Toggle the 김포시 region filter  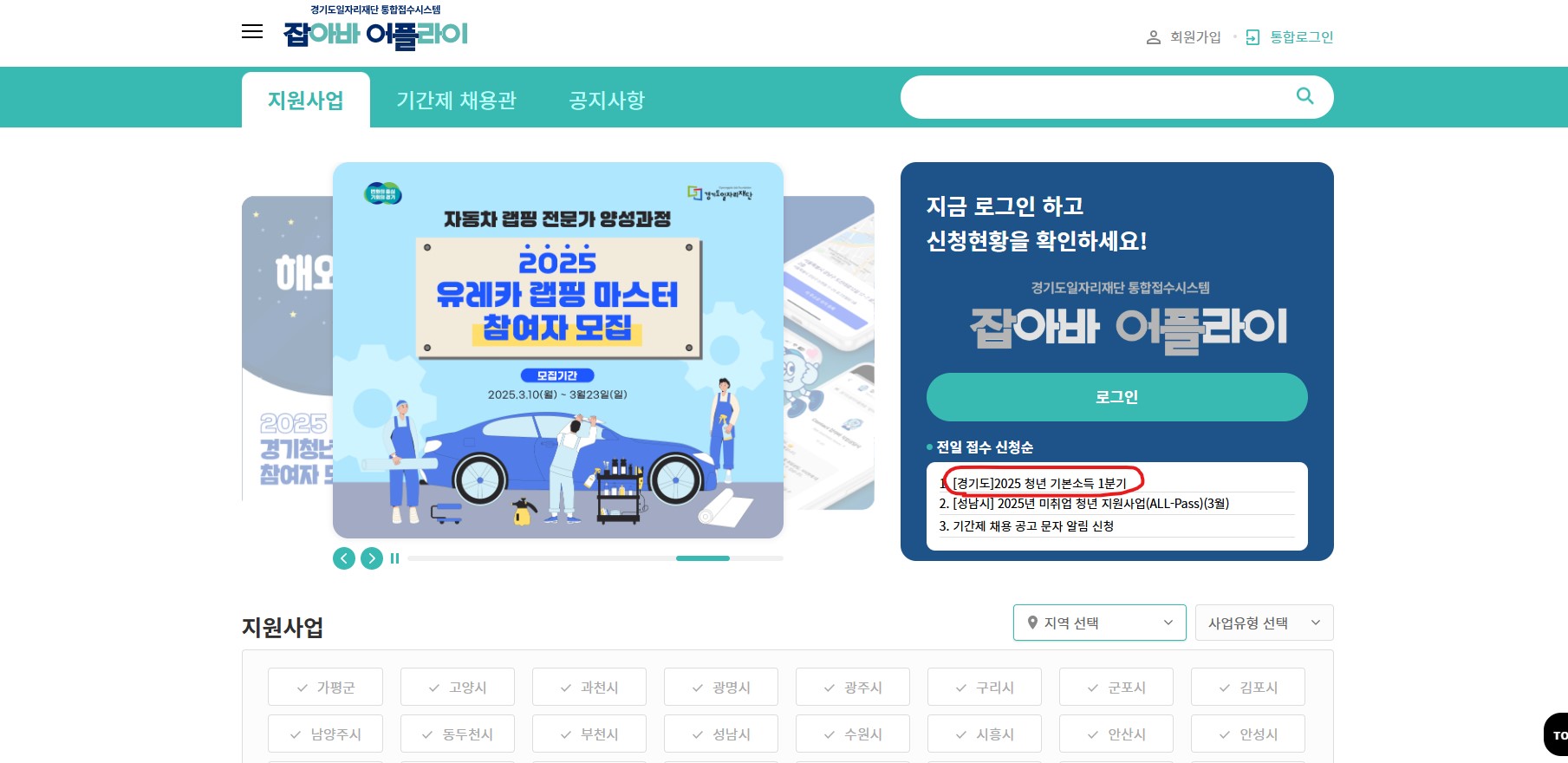1247,687
